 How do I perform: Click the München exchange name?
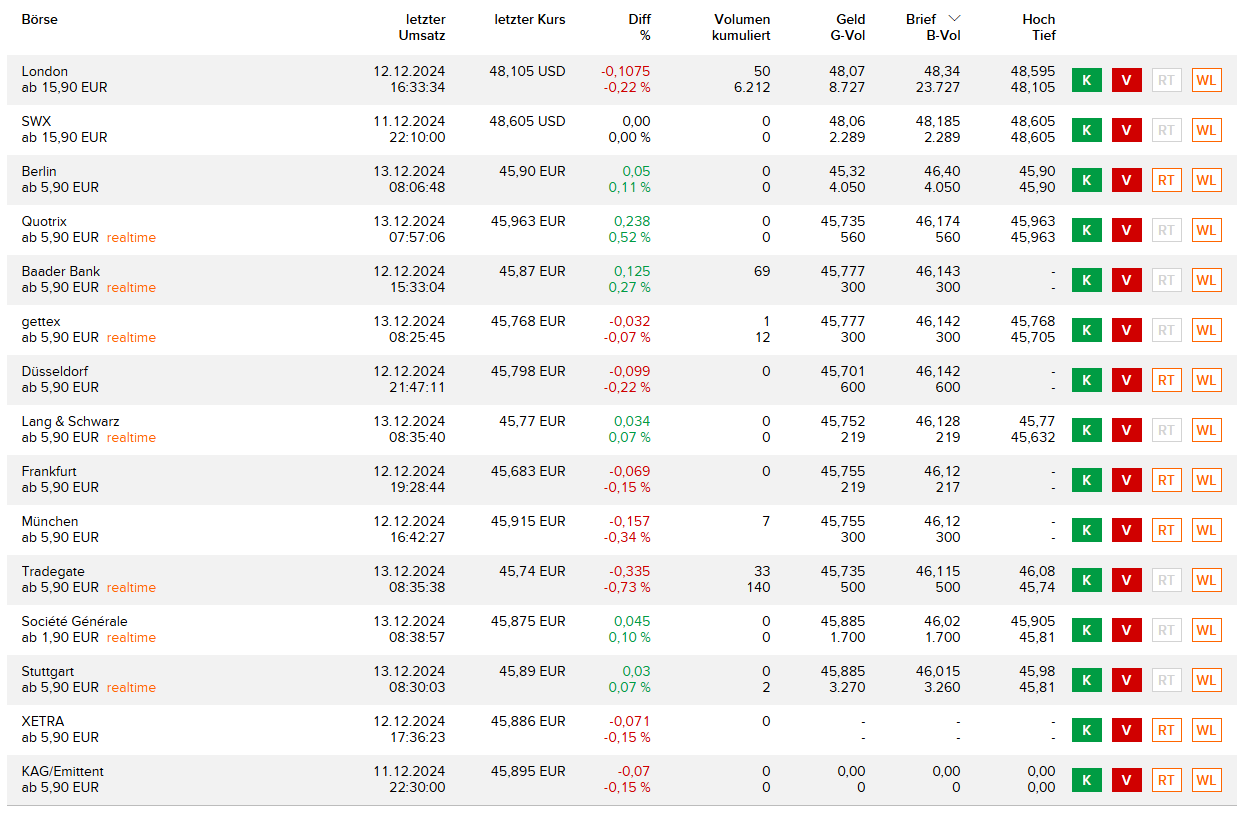pyautogui.click(x=50, y=521)
